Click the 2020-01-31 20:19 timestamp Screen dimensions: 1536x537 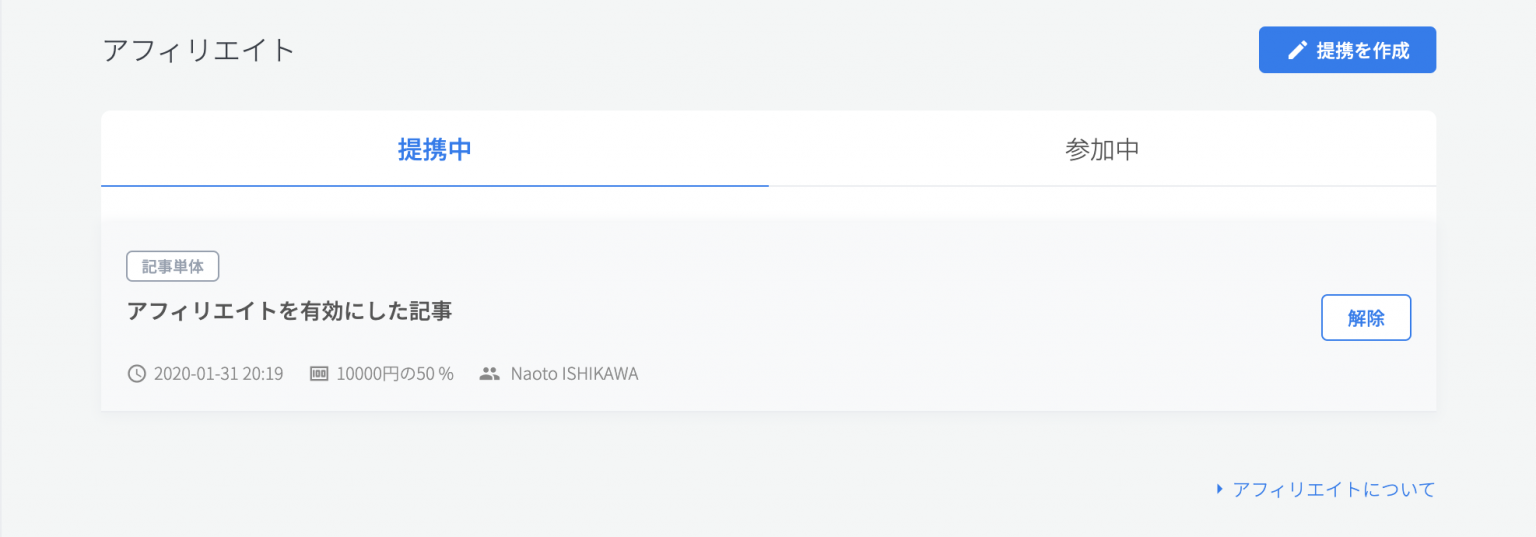(218, 374)
